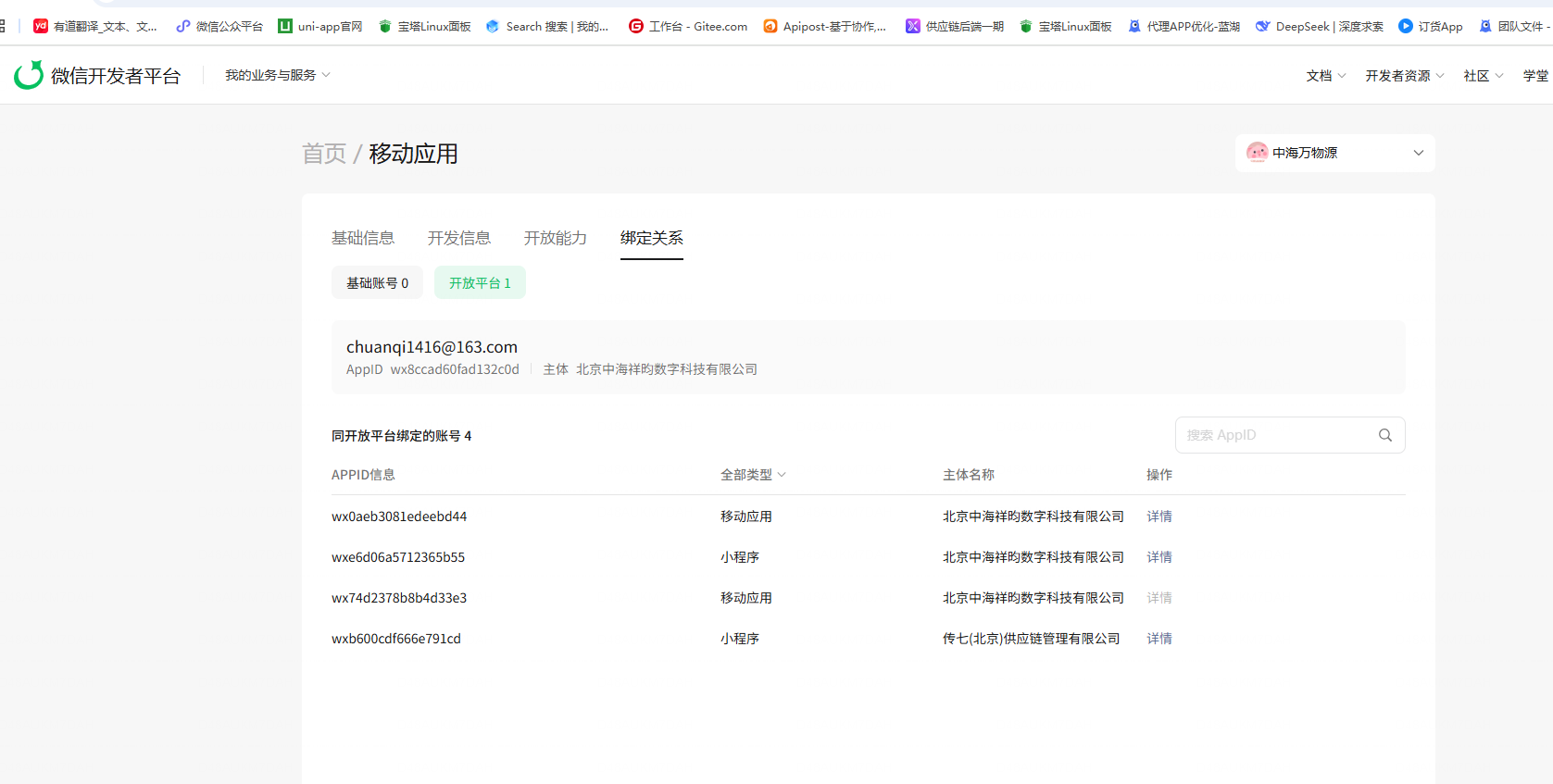Click the entity name in wxe6d06a5712365b55 row
The width and height of the screenshot is (1553, 784).
click(1033, 557)
